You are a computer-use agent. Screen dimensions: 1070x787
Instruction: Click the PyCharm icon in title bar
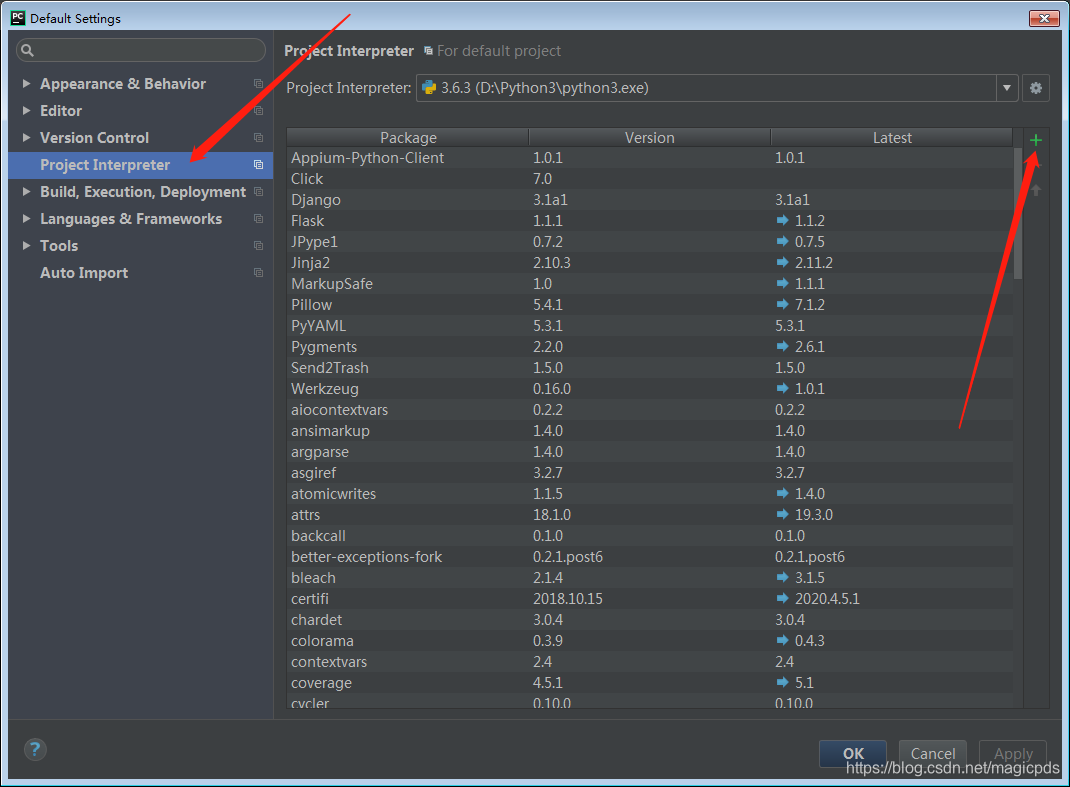[x=18, y=18]
